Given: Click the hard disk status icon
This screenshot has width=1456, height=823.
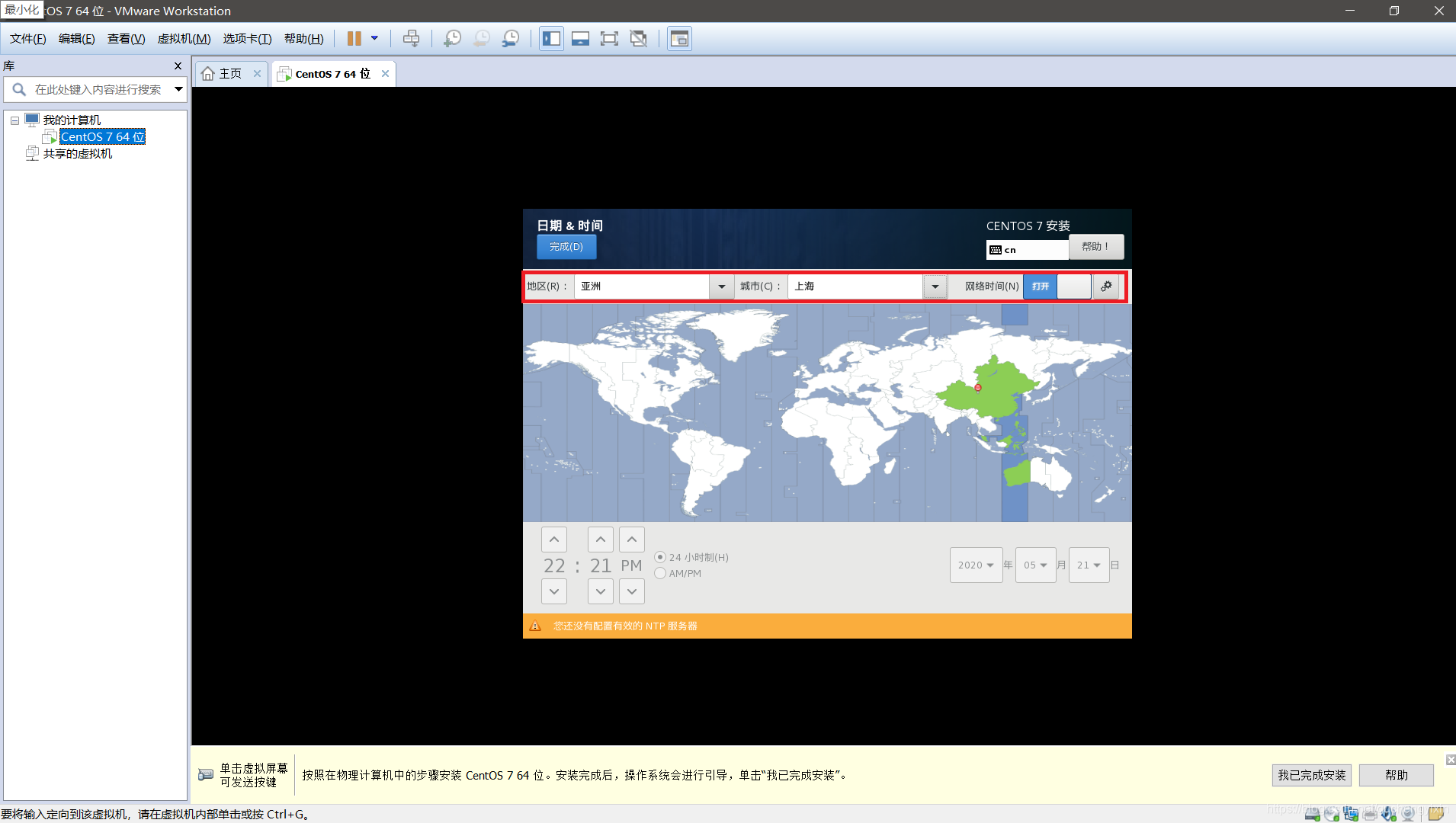Looking at the screenshot, I should tap(1312, 813).
